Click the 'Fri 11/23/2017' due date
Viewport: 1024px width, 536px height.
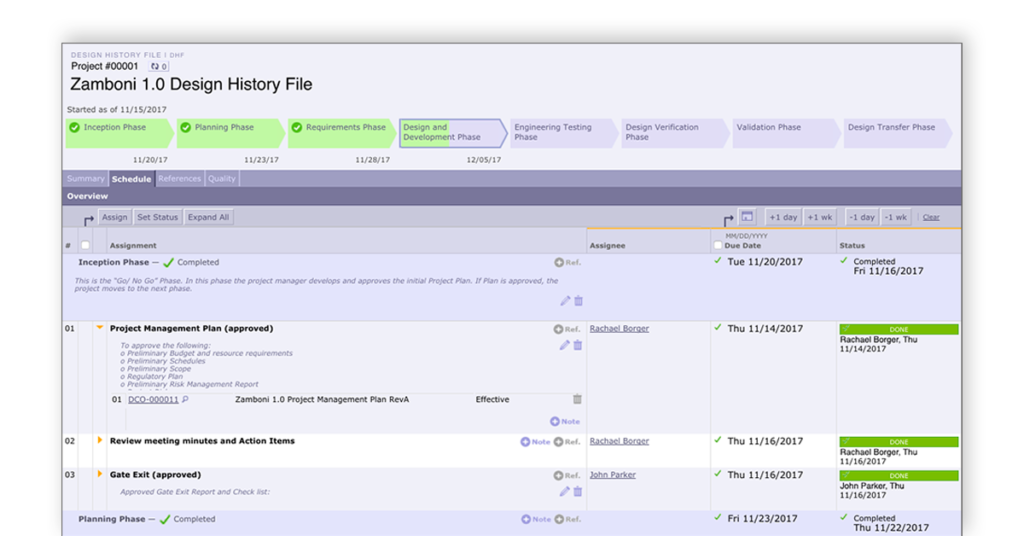click(x=762, y=519)
